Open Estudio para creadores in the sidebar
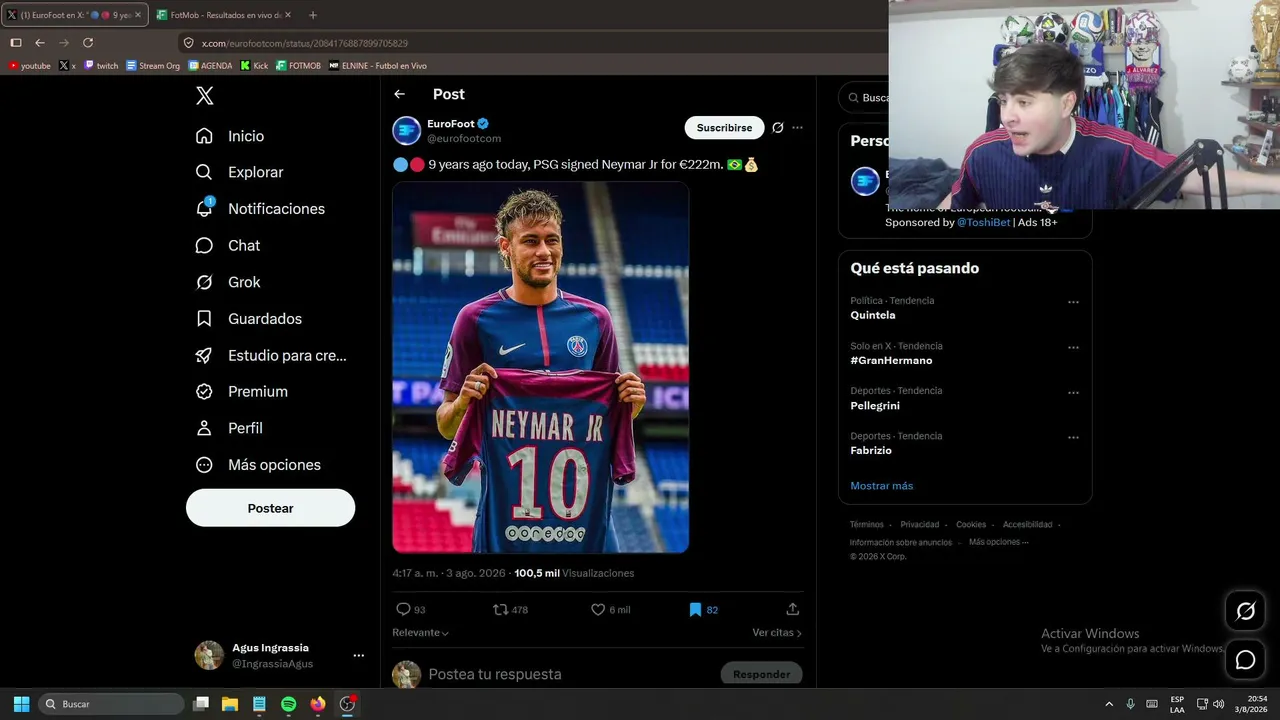Screen dimensions: 1280x720 pos(271,355)
